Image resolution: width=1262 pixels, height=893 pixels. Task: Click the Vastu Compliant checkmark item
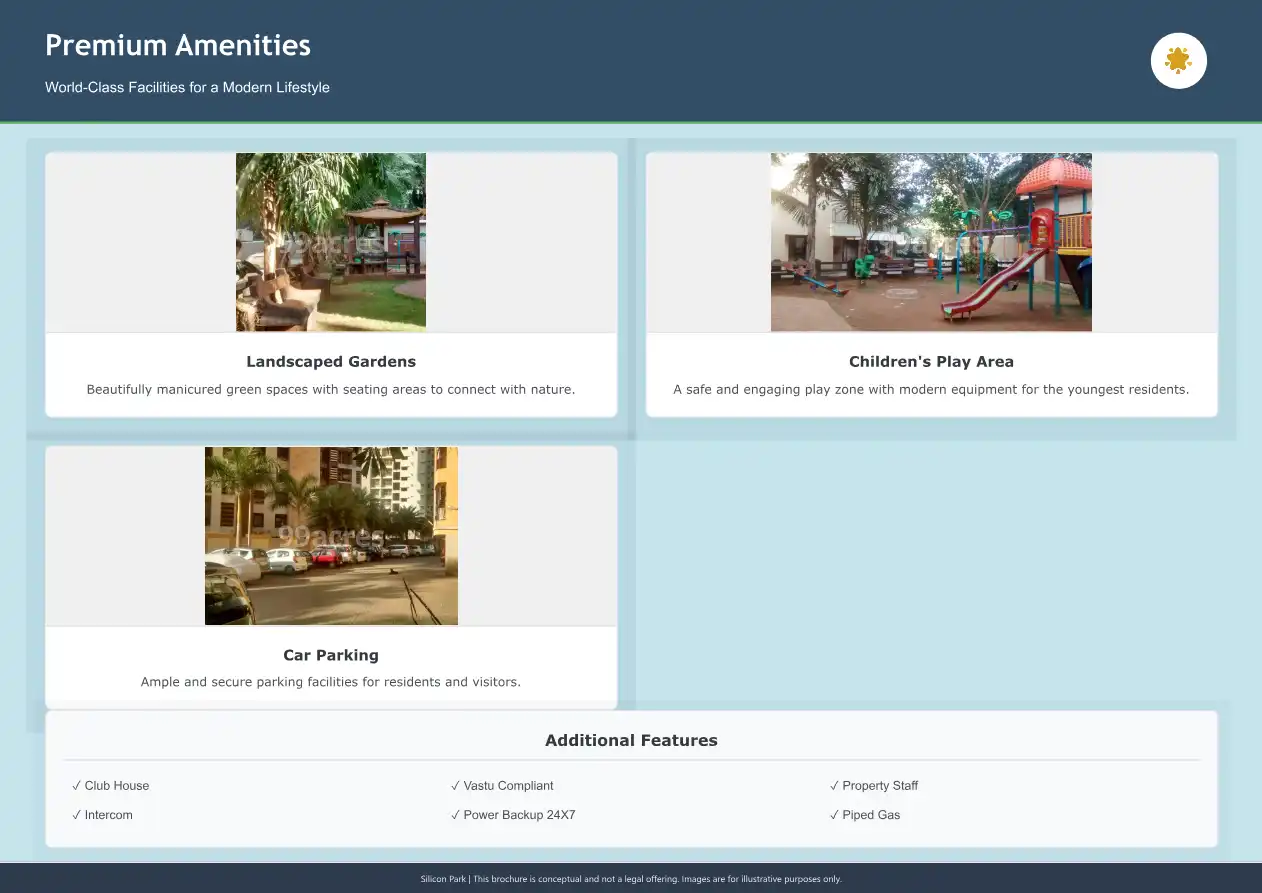coord(502,786)
